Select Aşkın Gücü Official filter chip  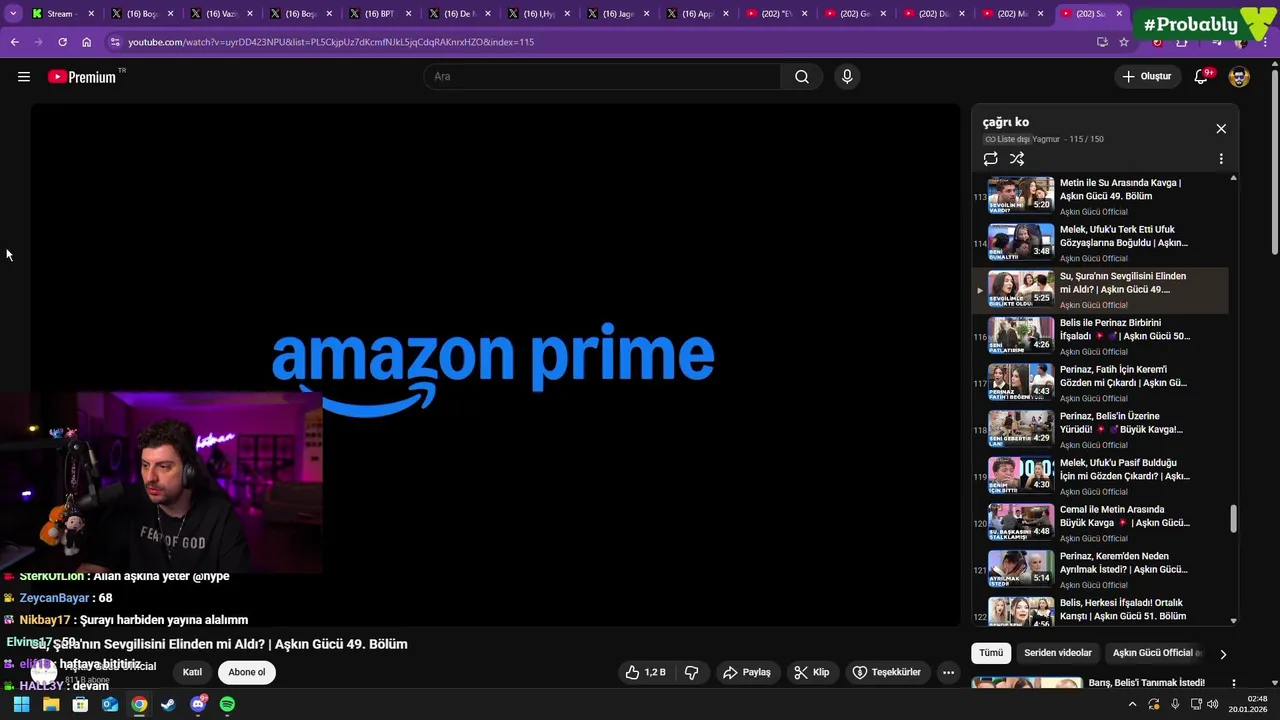(x=1155, y=653)
